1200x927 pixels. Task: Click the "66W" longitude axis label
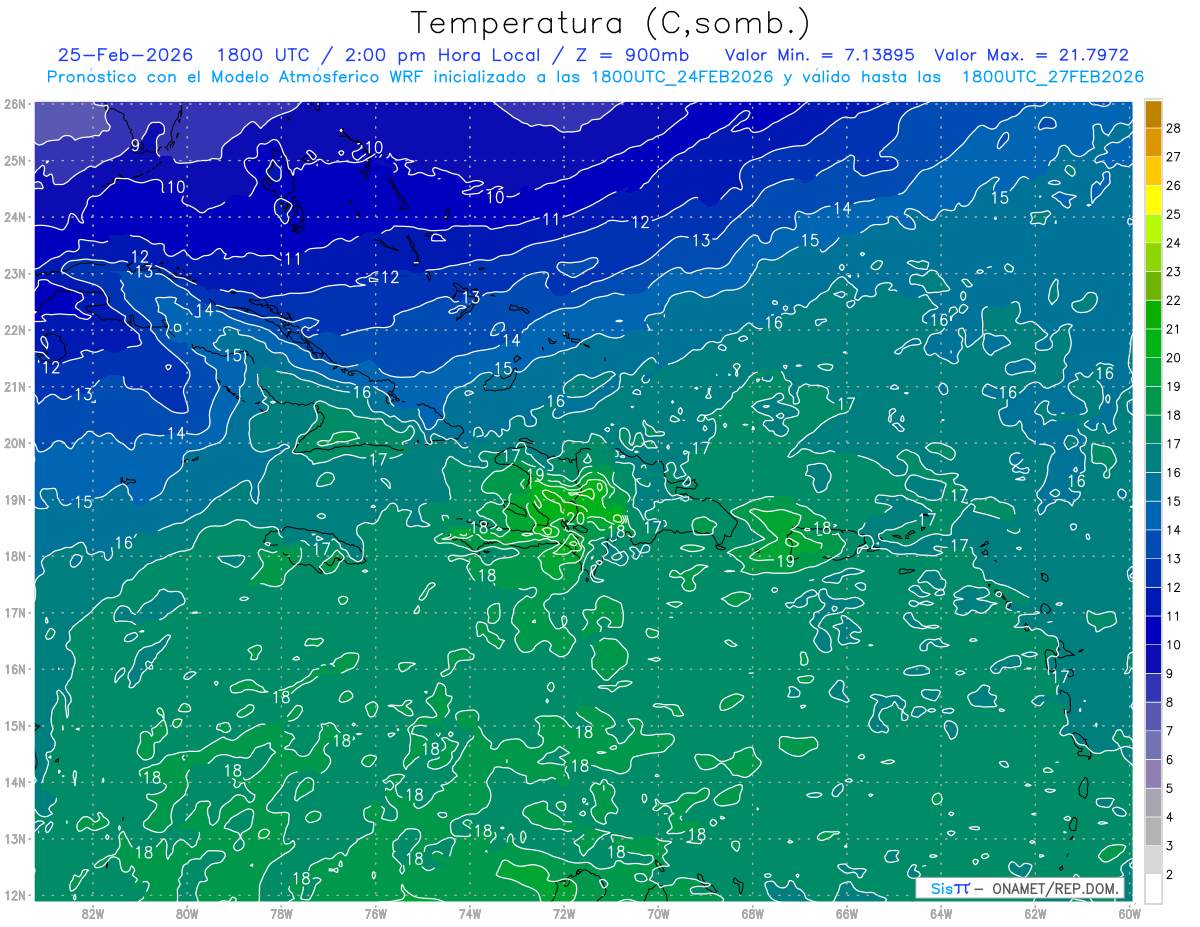point(846,913)
